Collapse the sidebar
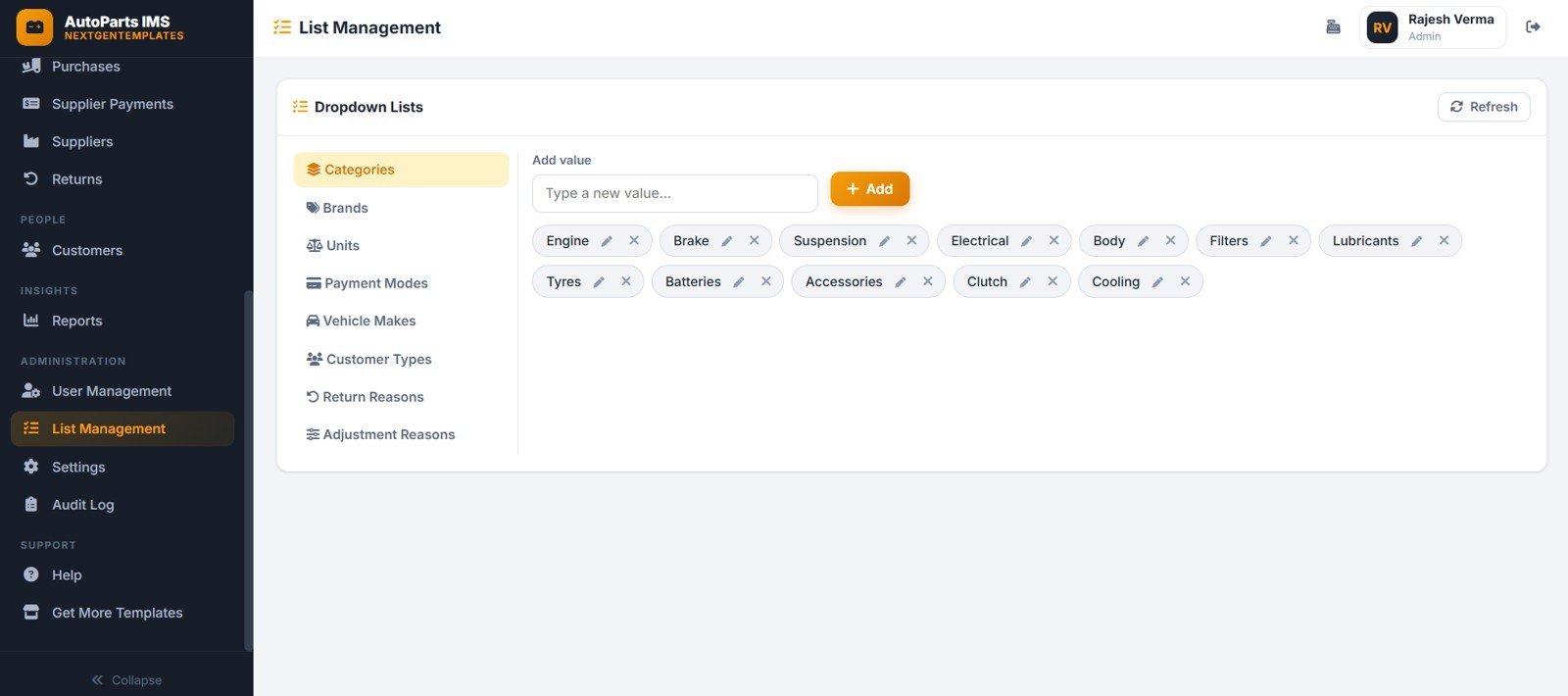 coord(126,680)
